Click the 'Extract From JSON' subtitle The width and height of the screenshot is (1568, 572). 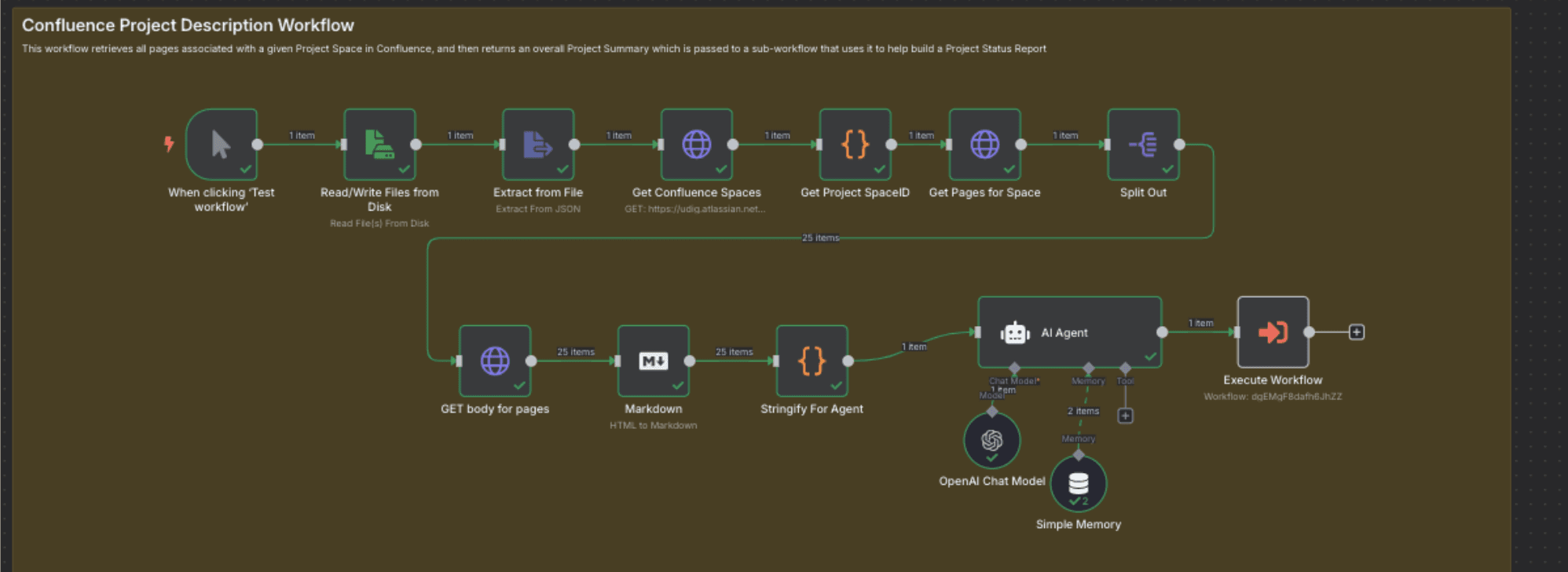click(x=538, y=209)
